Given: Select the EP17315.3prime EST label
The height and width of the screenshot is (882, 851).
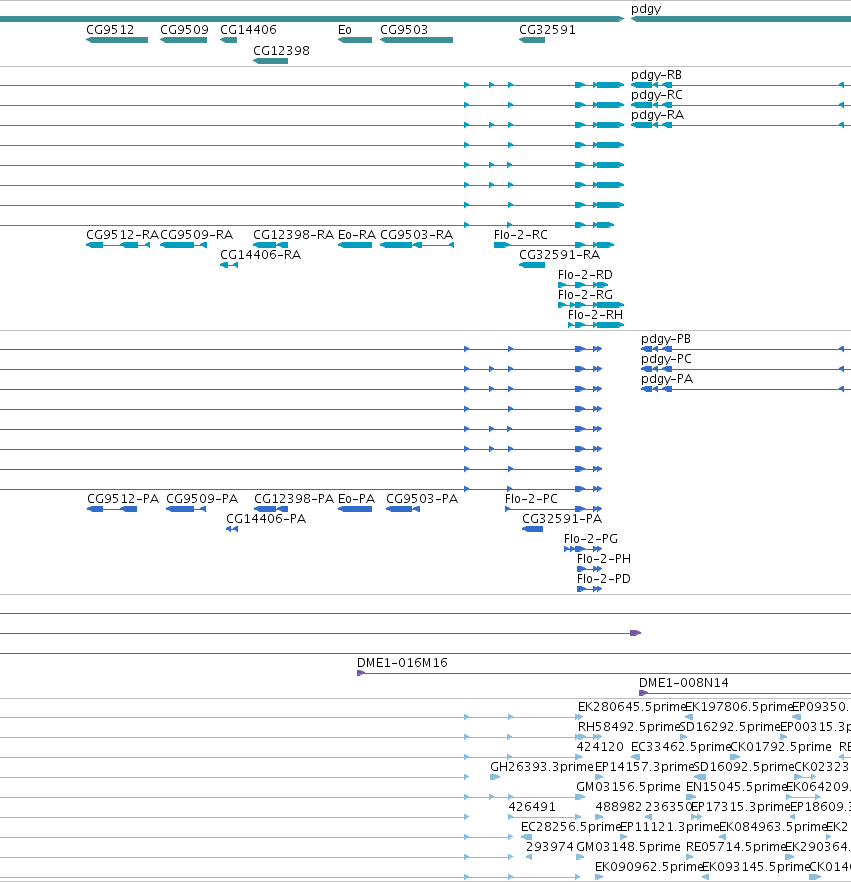Looking at the screenshot, I should [740, 807].
